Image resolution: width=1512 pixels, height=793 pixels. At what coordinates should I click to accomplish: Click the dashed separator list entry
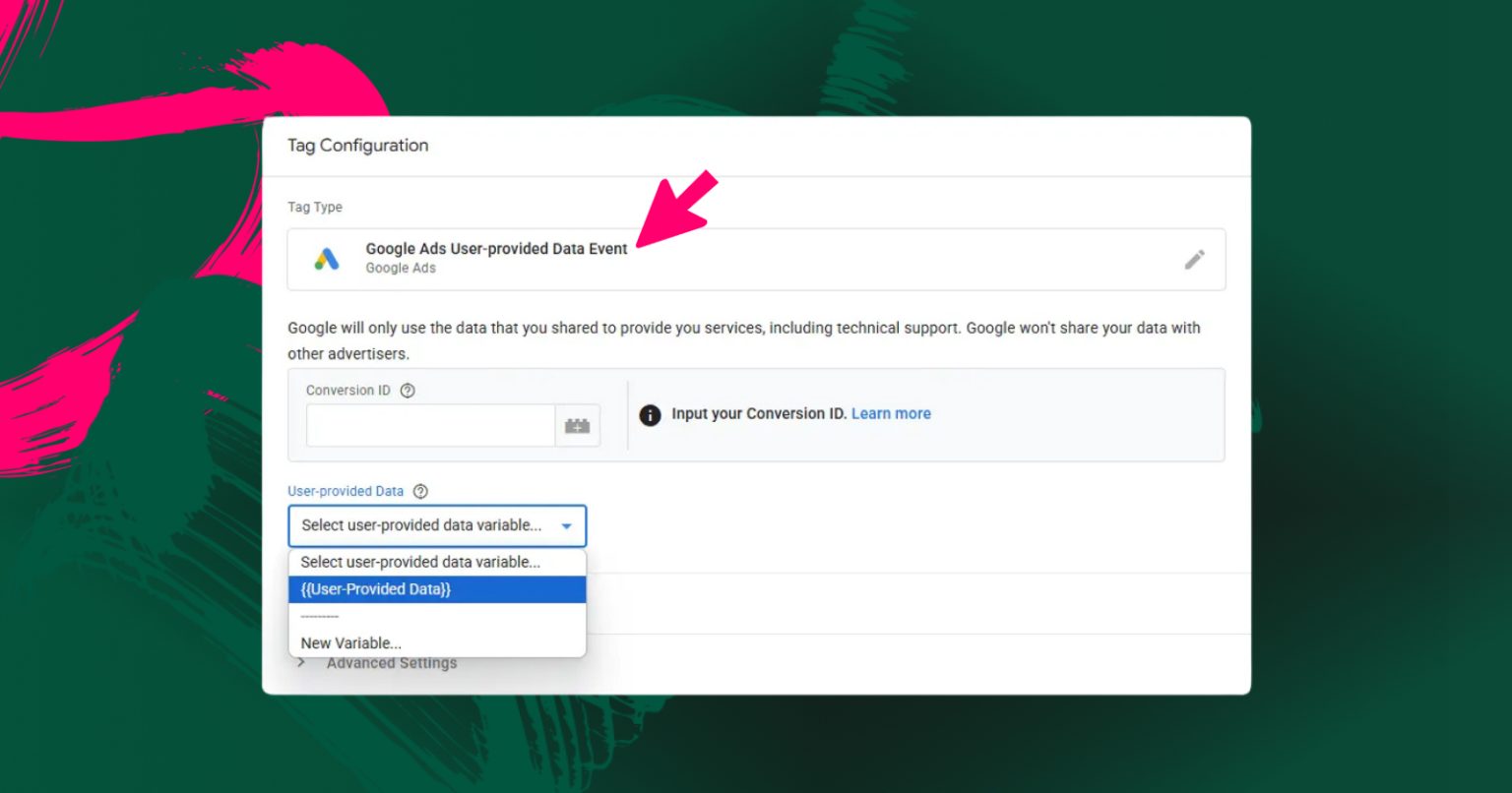pyautogui.click(x=437, y=617)
